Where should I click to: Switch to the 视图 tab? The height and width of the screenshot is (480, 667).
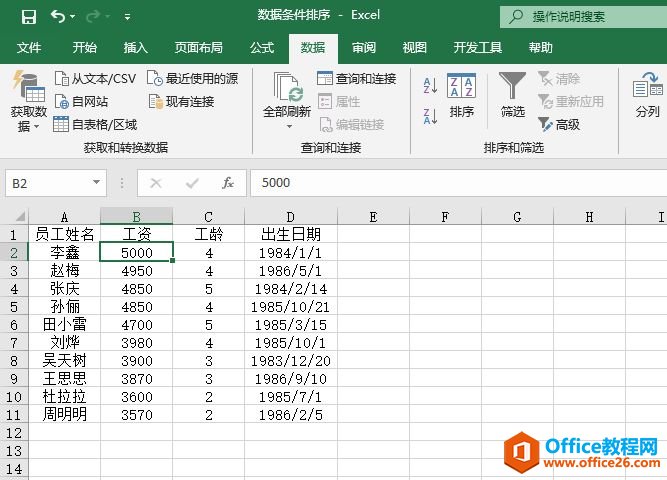(414, 48)
